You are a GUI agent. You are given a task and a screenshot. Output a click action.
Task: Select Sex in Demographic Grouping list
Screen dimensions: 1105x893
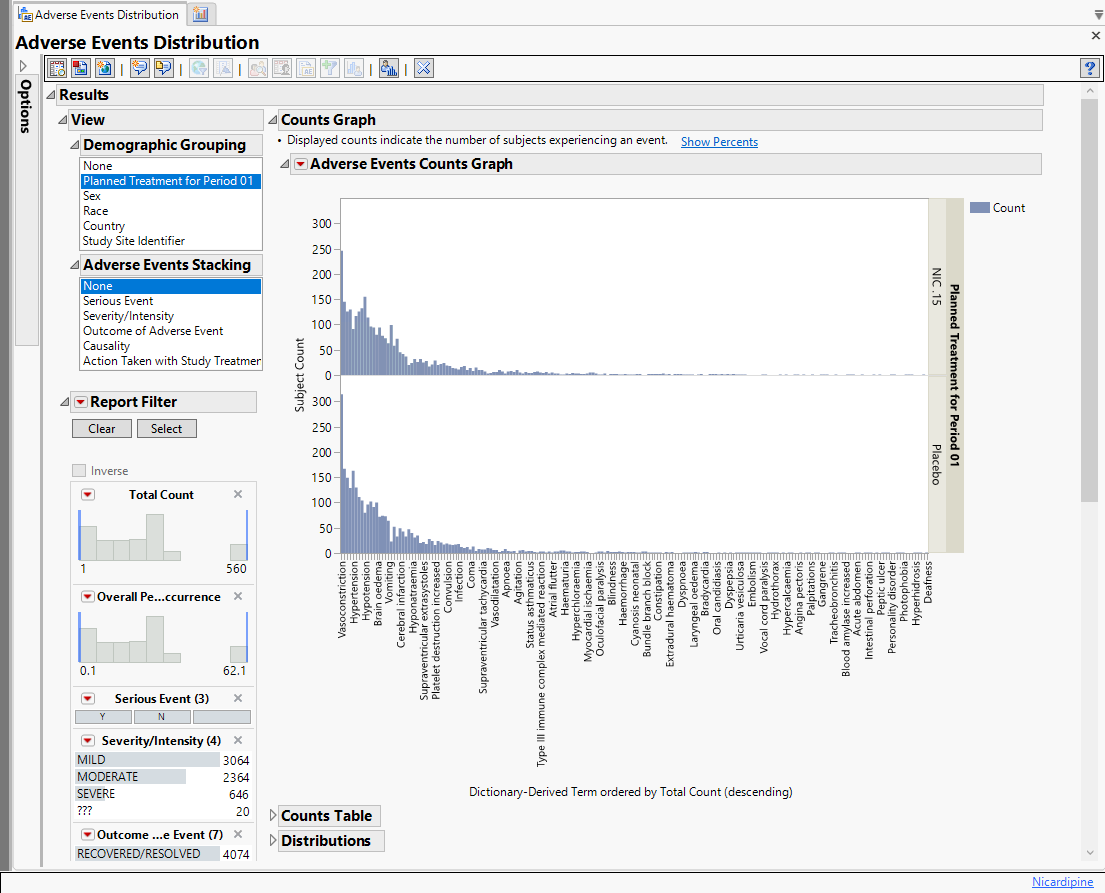(x=92, y=196)
